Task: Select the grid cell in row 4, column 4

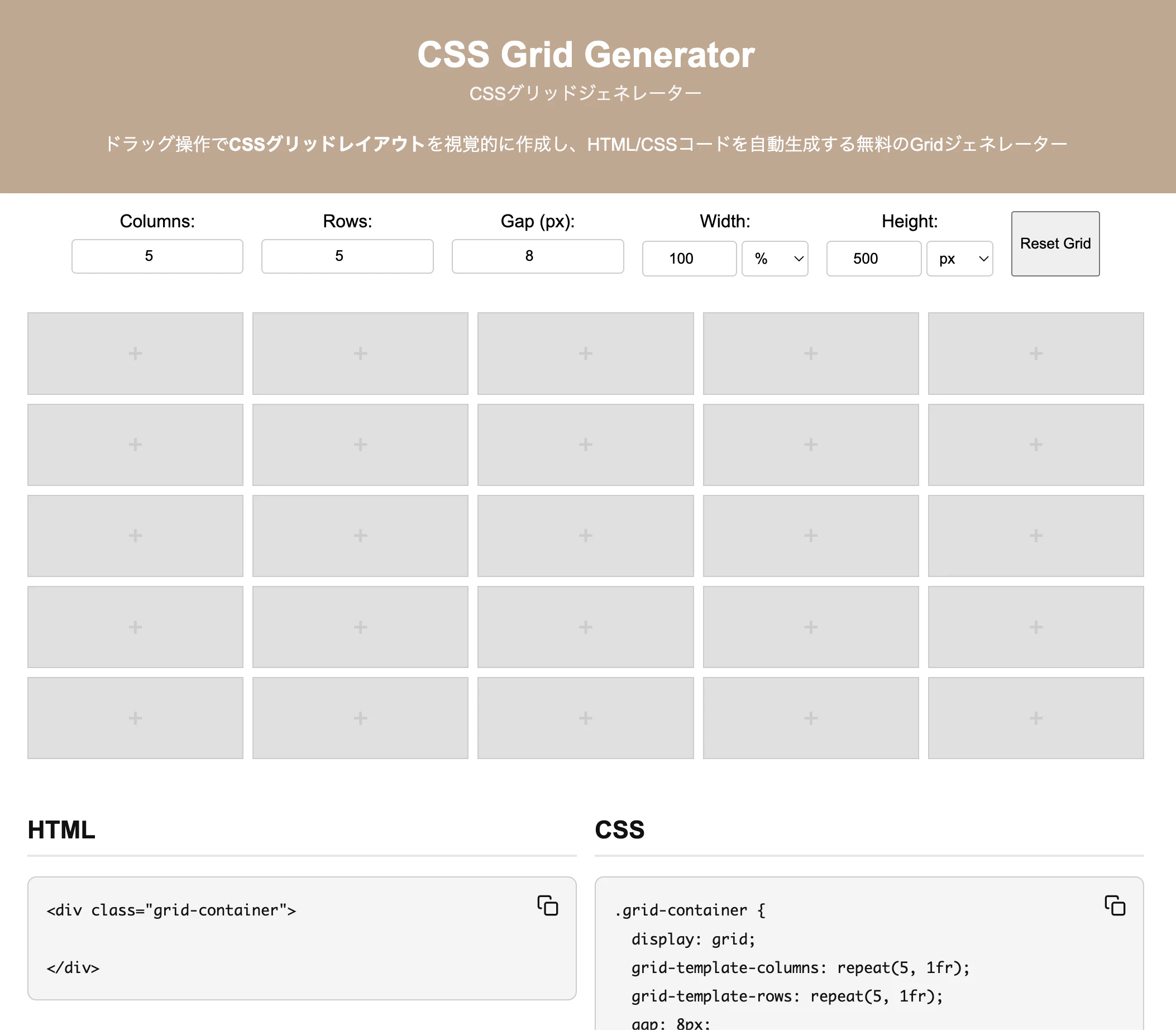Action: pos(811,627)
